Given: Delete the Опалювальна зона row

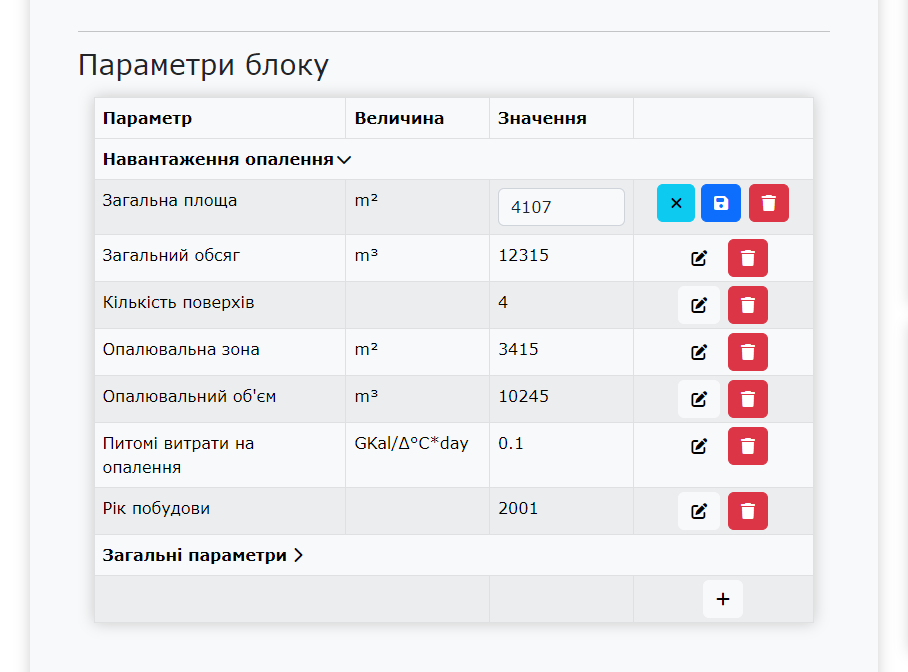Looking at the screenshot, I should click(x=747, y=352).
